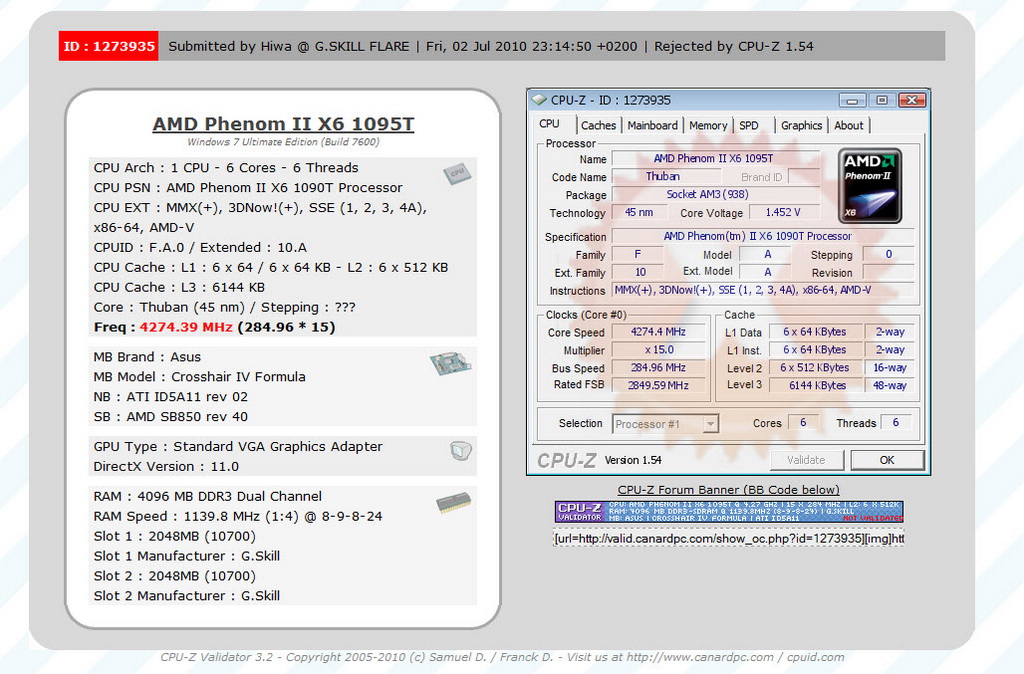Click the OK button in CPU-Z
The height and width of the screenshot is (674, 1024).
[887, 460]
